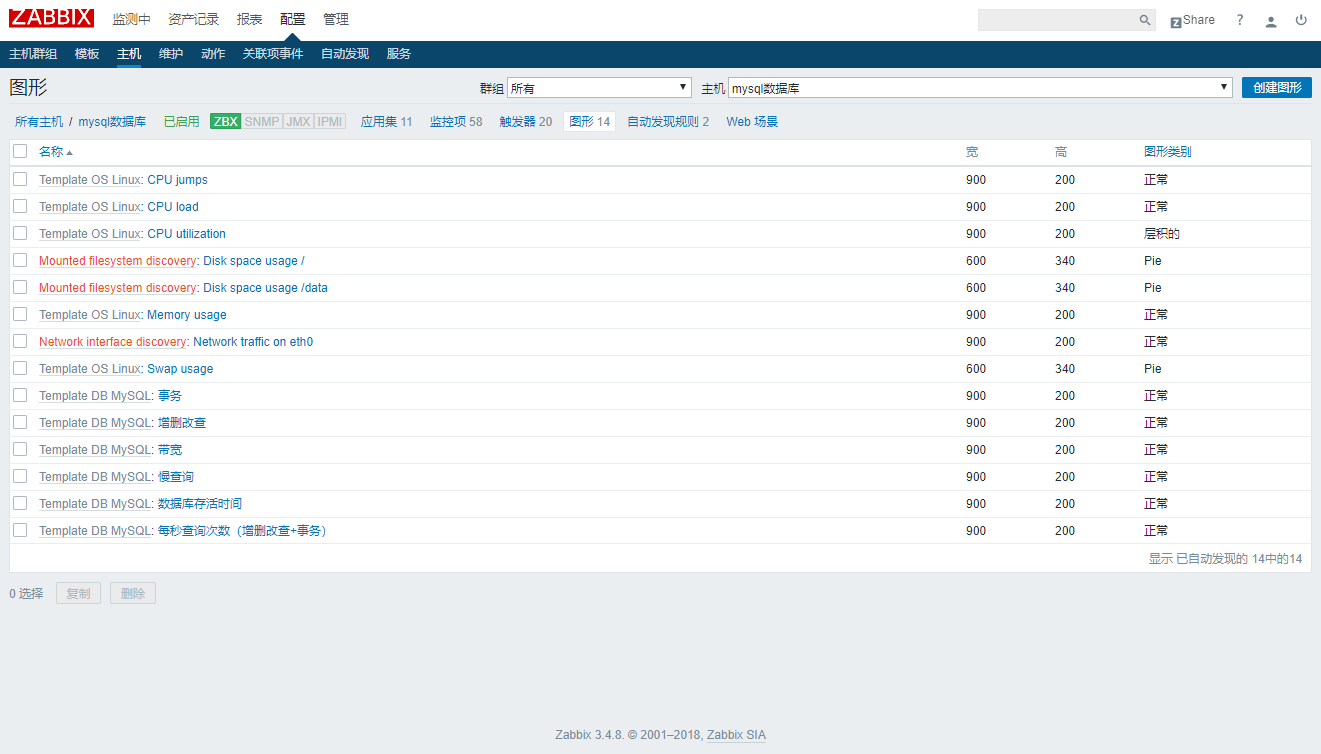
Task: Click the 复制 button
Action: (x=78, y=593)
